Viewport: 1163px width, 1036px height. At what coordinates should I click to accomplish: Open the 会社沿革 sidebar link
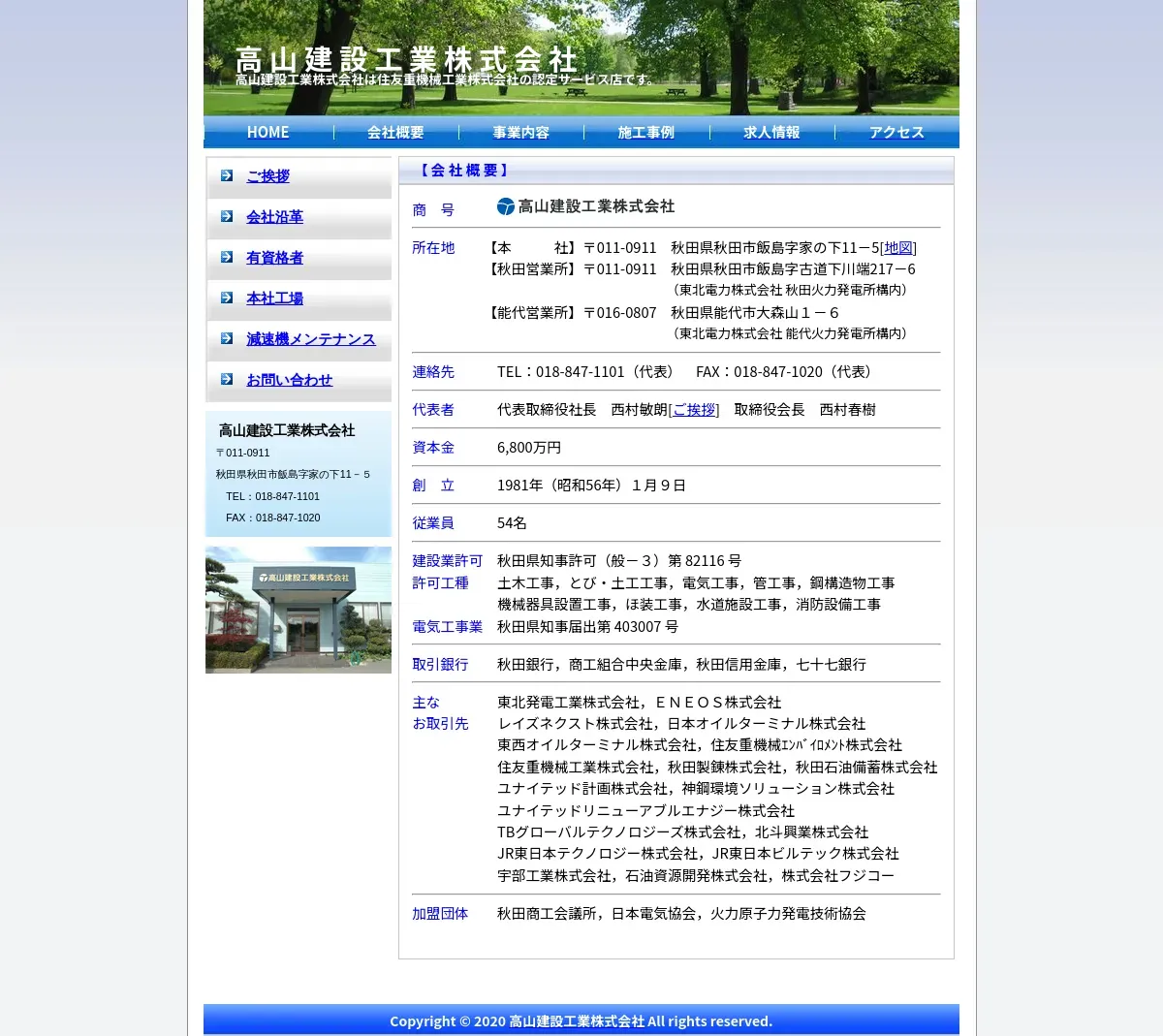pyautogui.click(x=274, y=216)
